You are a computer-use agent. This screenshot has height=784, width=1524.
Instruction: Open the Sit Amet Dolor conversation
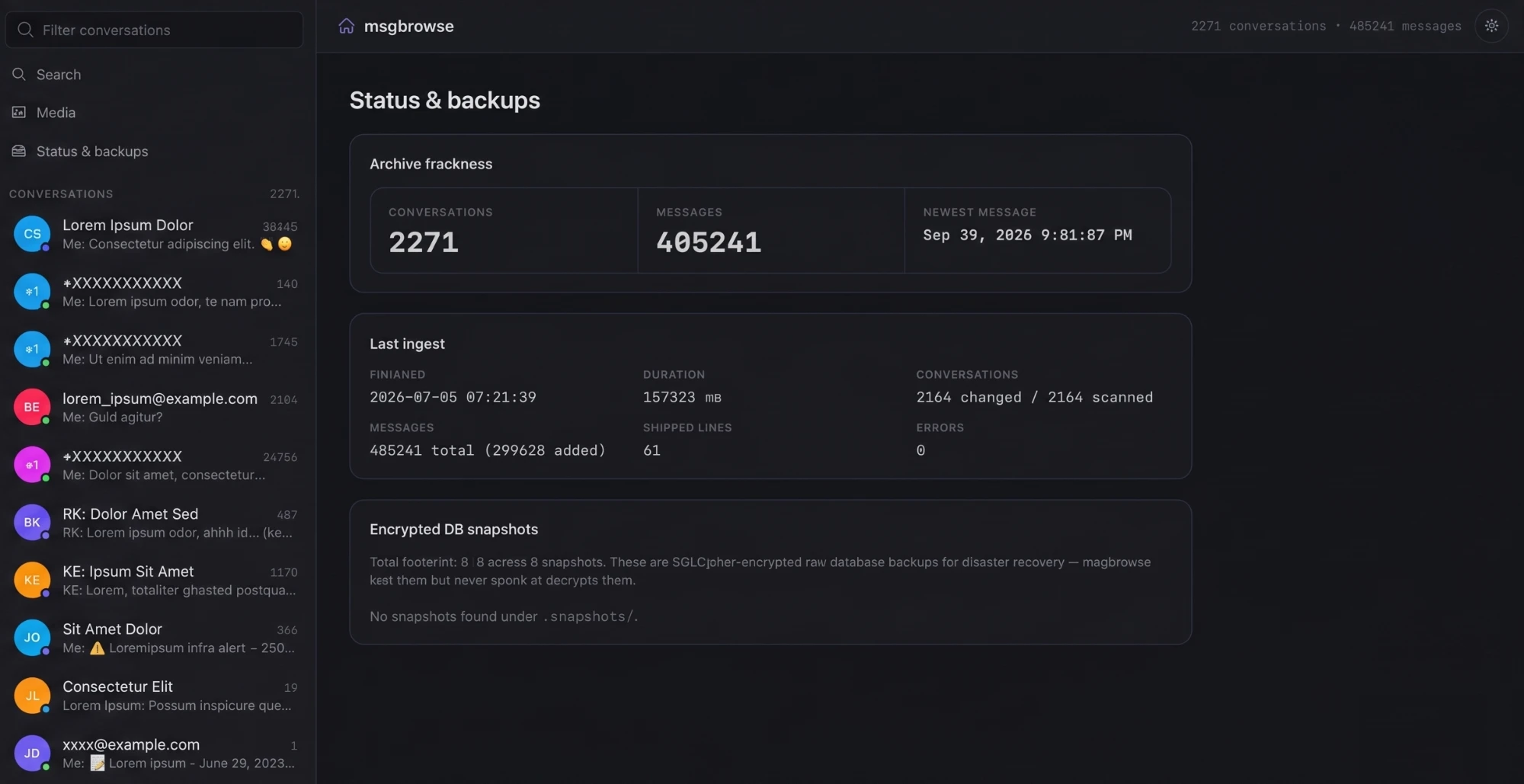157,638
